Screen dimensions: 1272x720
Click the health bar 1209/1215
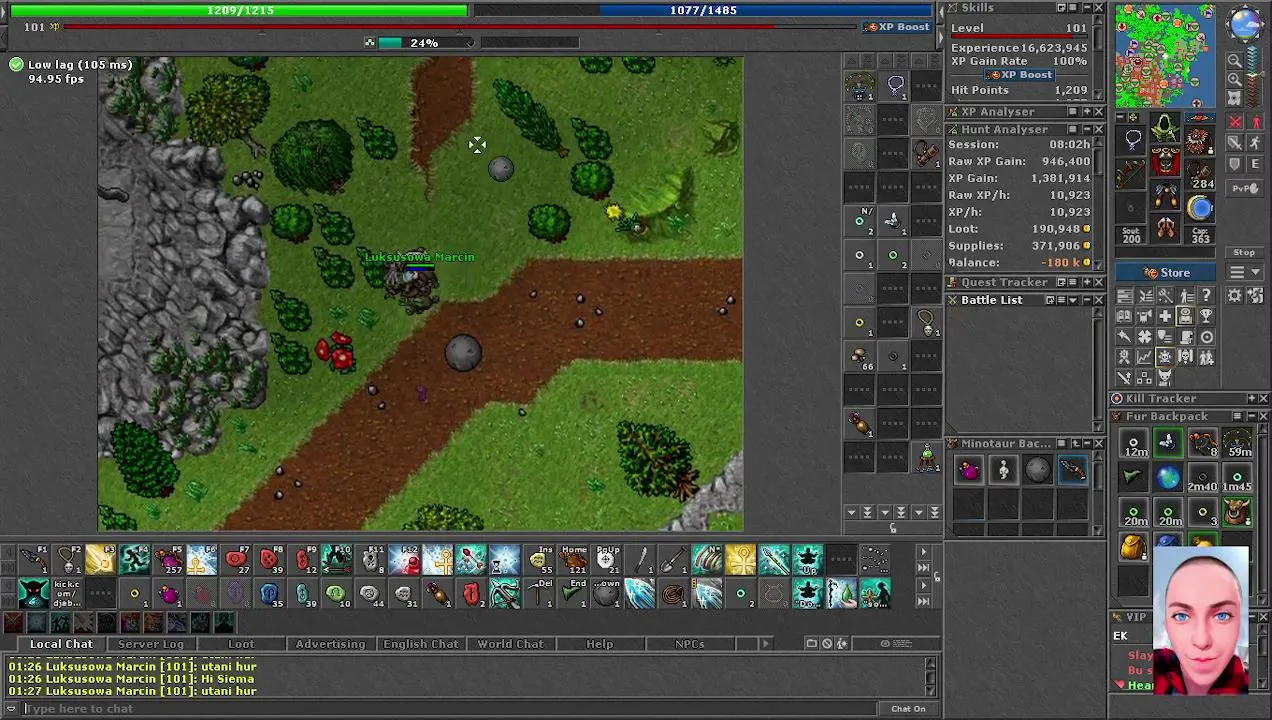[239, 10]
